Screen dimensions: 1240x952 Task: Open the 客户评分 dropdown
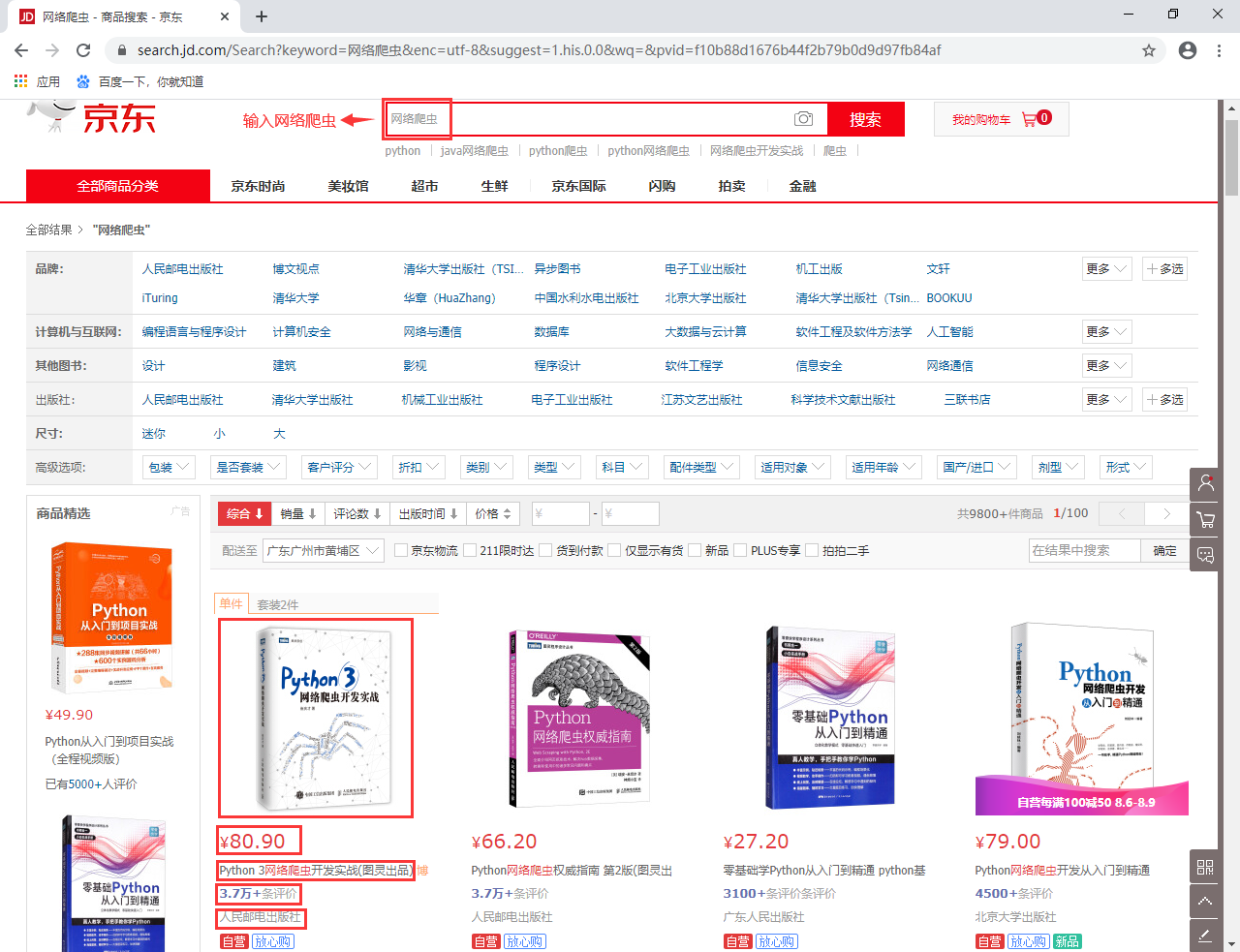pos(340,467)
